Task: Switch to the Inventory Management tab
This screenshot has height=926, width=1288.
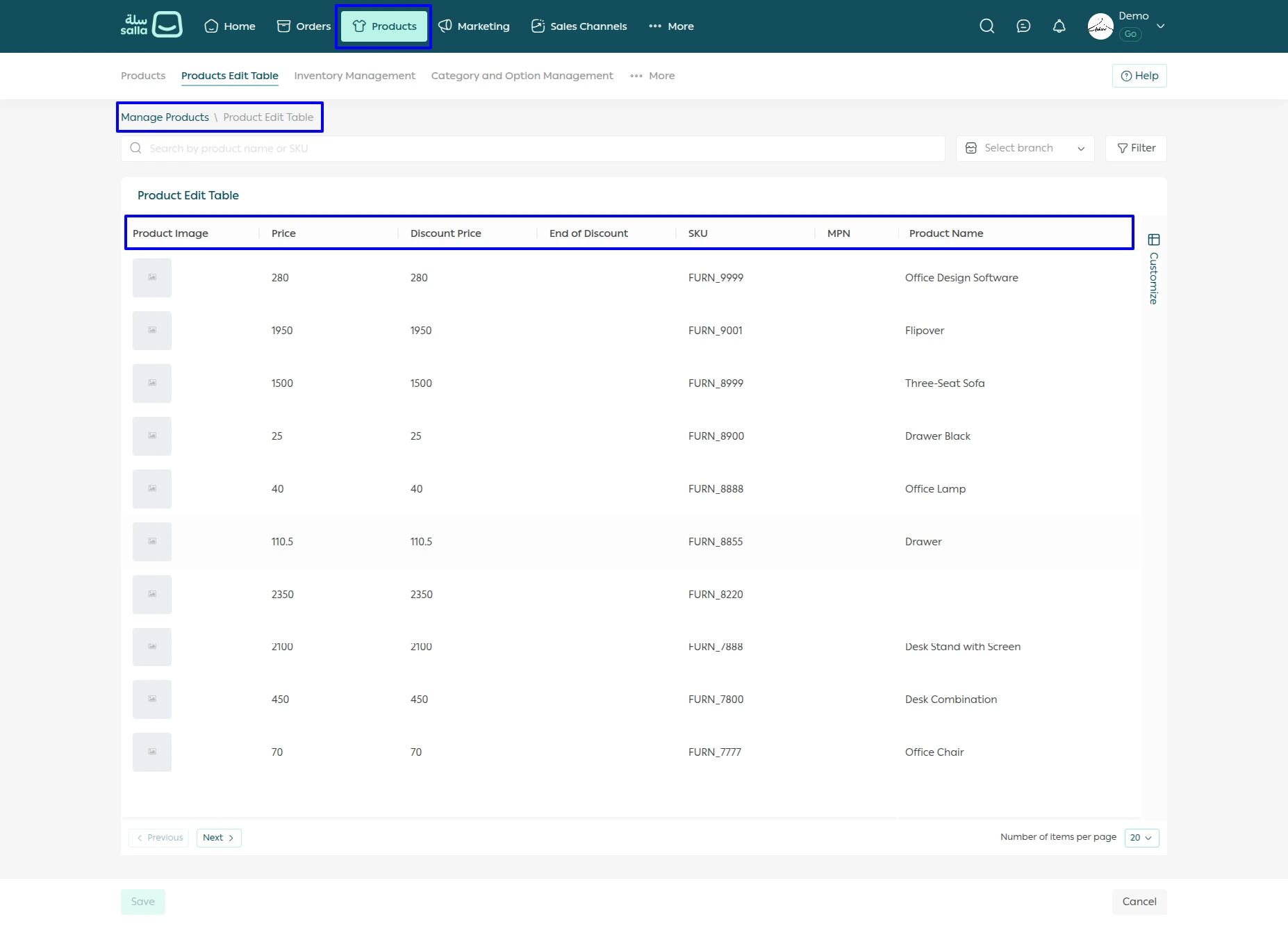Action: pos(354,76)
